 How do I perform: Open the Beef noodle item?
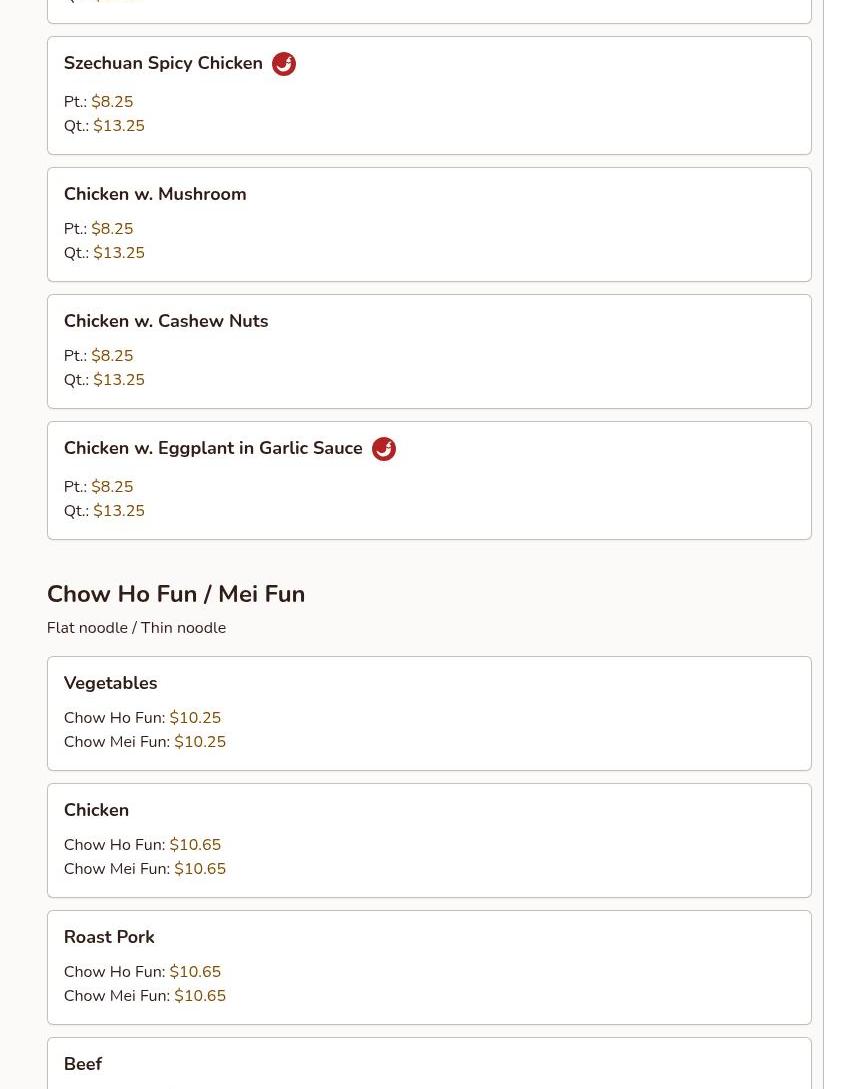[x=83, y=1064]
